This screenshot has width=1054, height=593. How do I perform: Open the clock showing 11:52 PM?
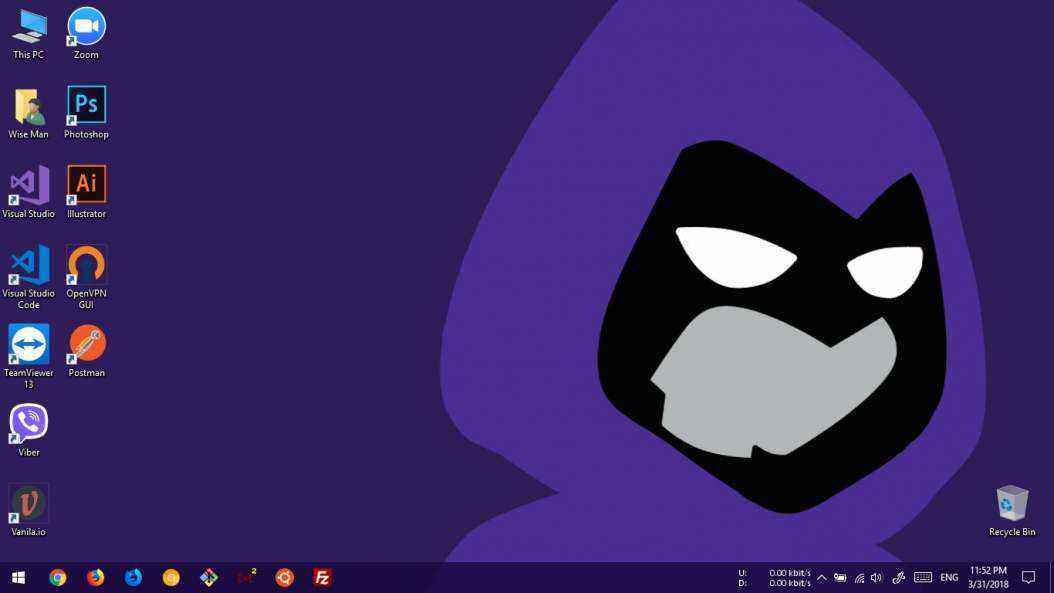pyautogui.click(x=988, y=578)
